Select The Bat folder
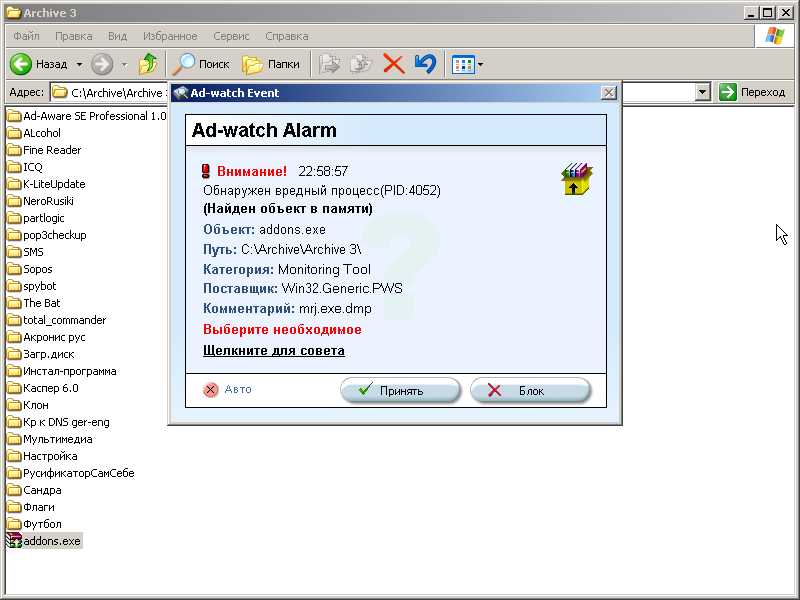The height and width of the screenshot is (600, 800). [34, 303]
